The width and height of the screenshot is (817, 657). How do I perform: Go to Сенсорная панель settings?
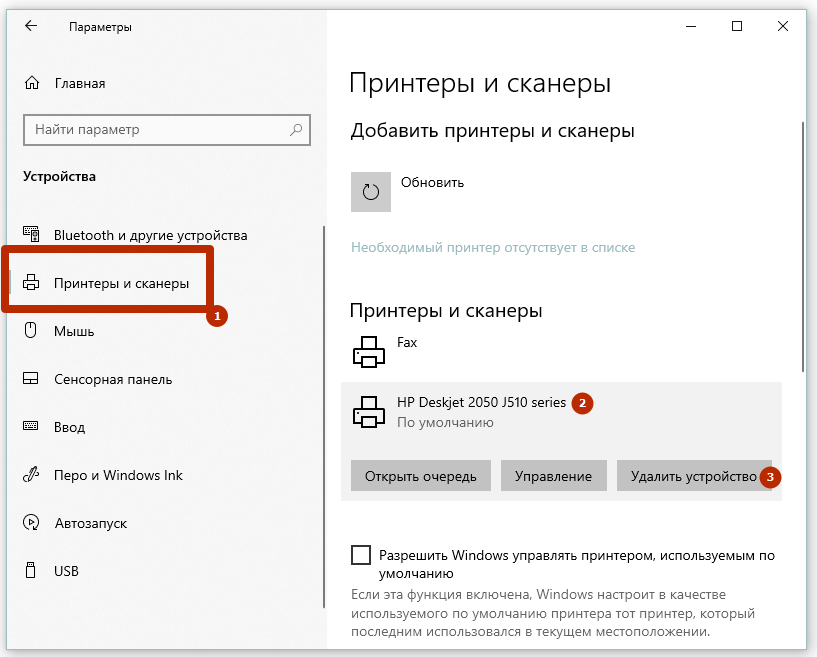[112, 379]
